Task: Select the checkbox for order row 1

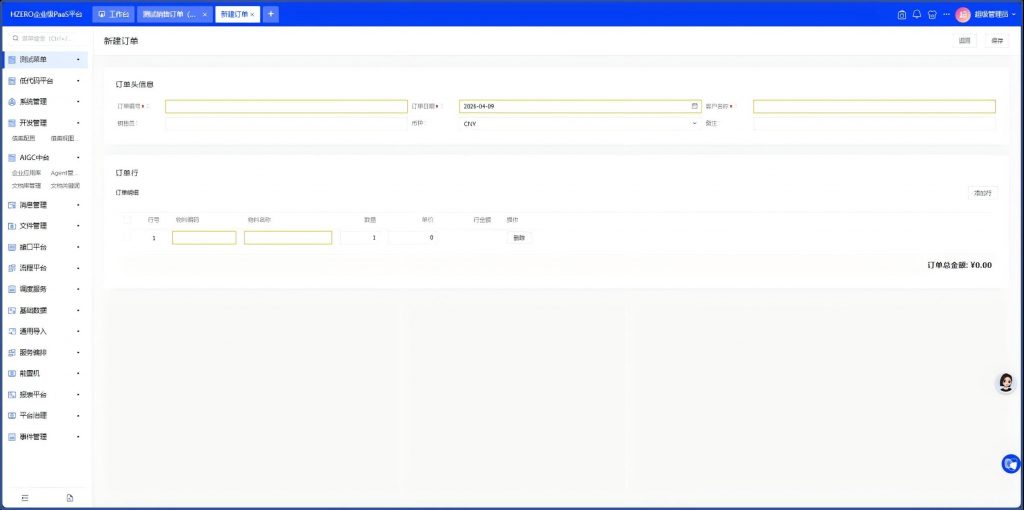Action: click(x=127, y=238)
